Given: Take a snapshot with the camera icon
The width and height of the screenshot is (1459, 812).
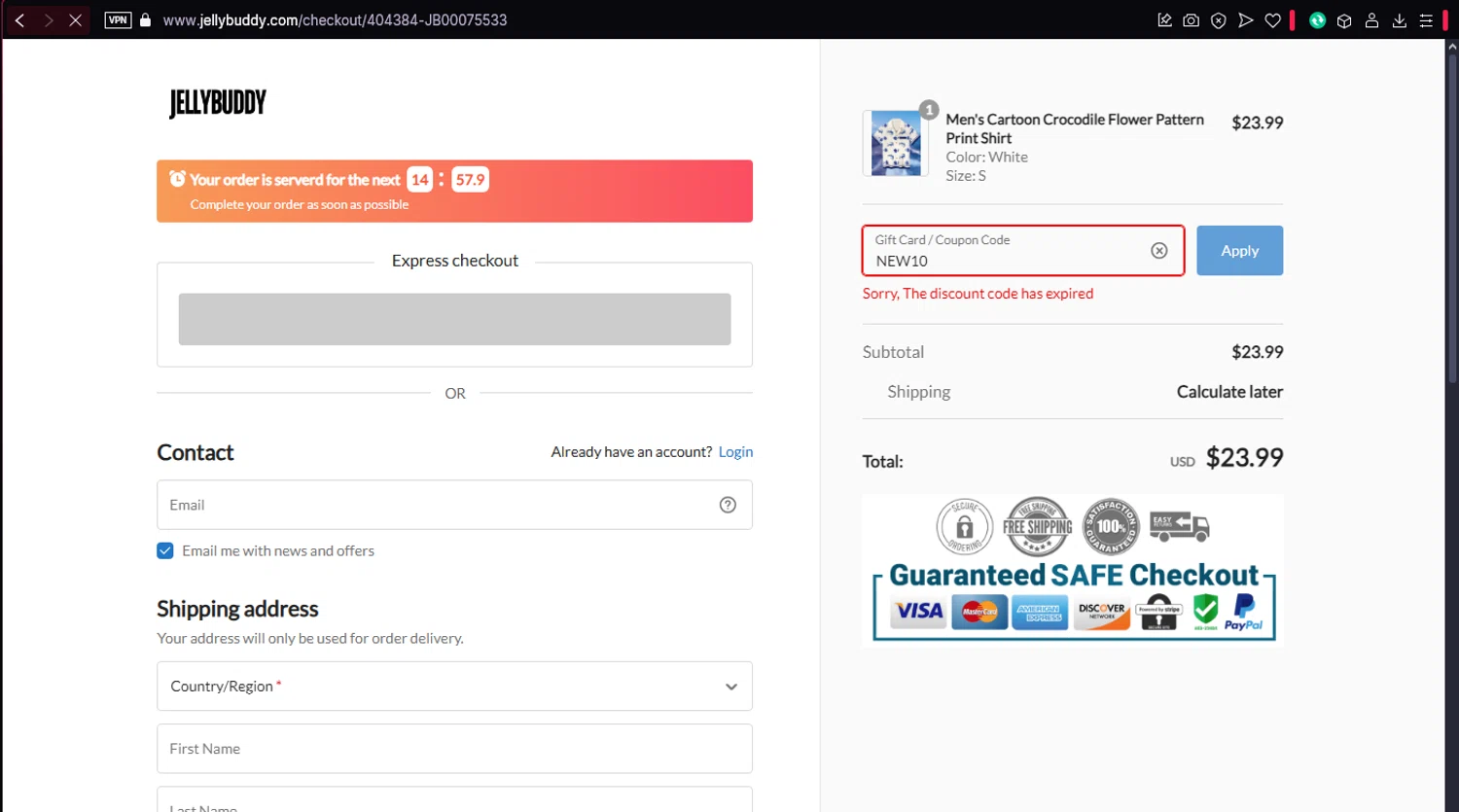Looking at the screenshot, I should (x=1192, y=20).
